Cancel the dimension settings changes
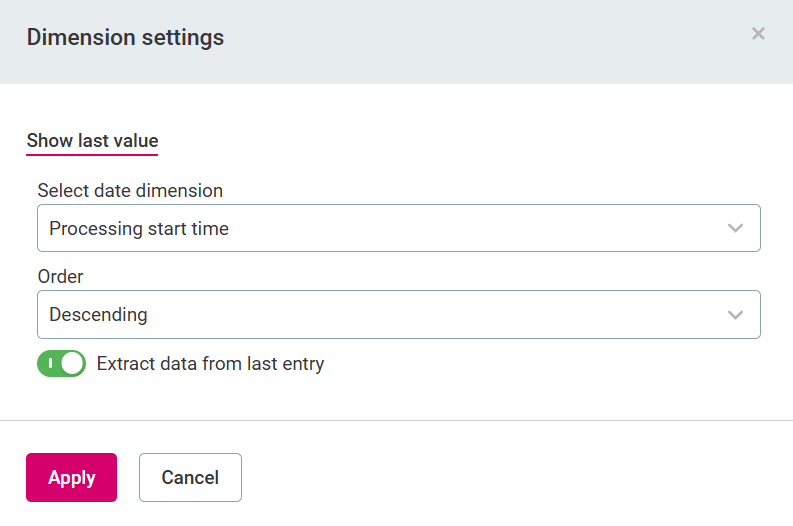The width and height of the screenshot is (793, 526). click(x=190, y=478)
